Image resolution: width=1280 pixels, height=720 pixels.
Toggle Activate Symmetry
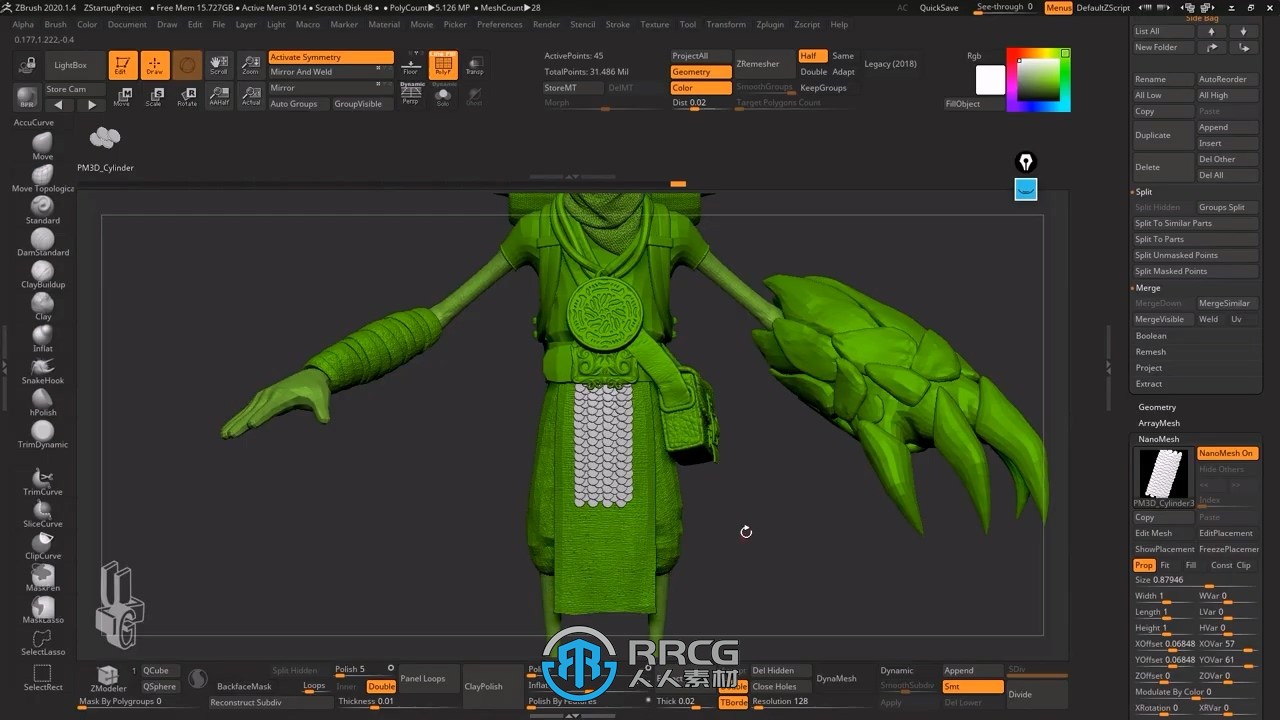click(331, 57)
